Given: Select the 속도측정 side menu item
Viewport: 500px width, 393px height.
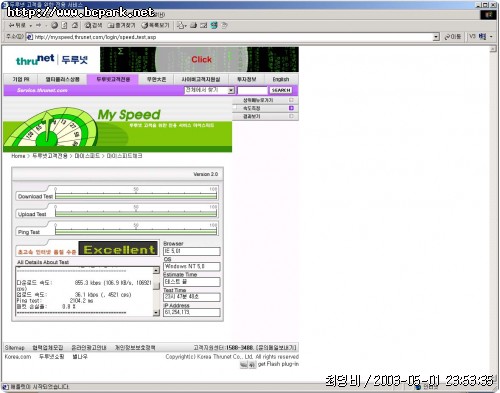Looking at the screenshot, I should coord(265,108).
